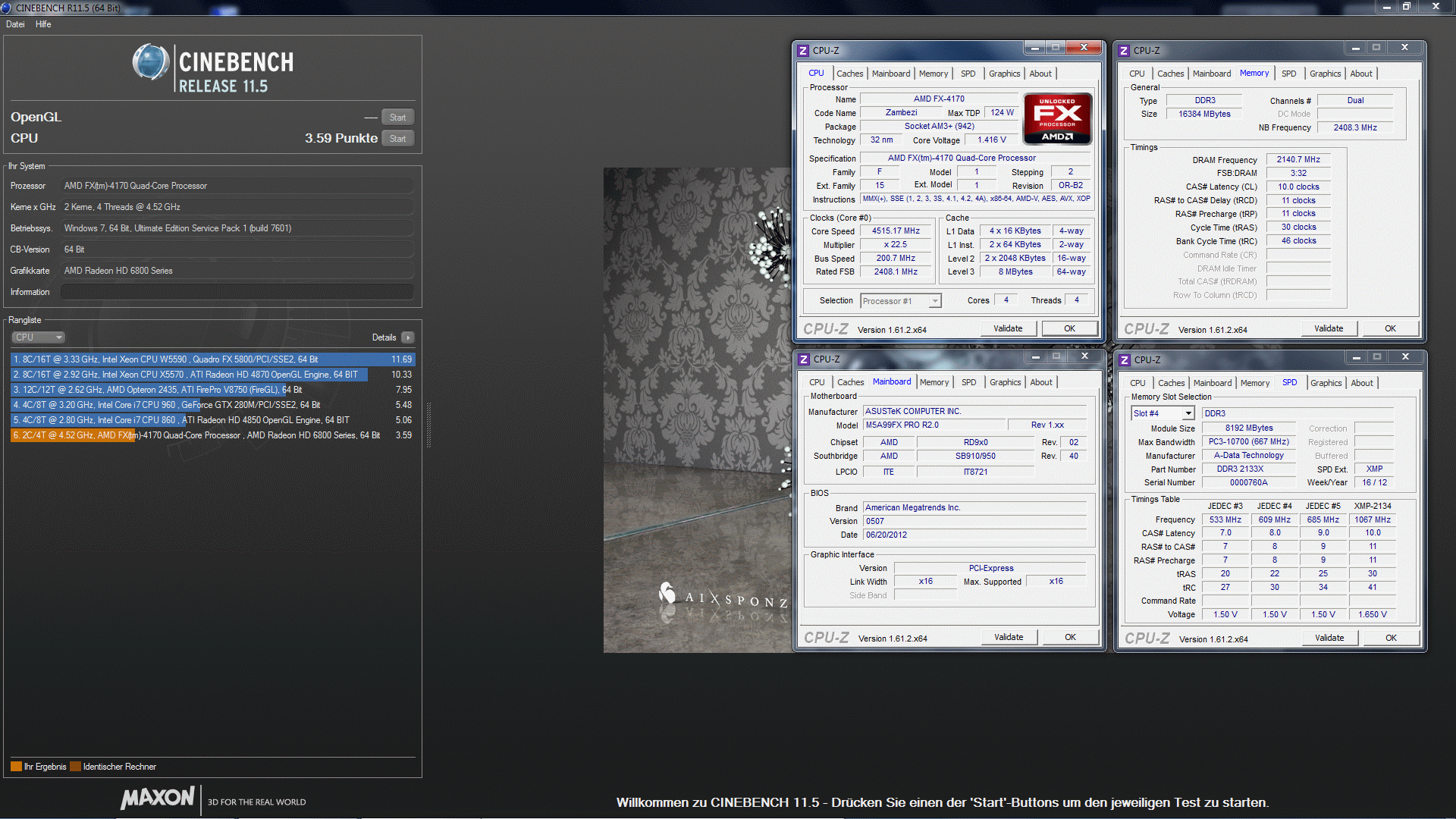Open the CPU ranking filter dropdown
This screenshot has height=819, width=1456.
pos(38,337)
